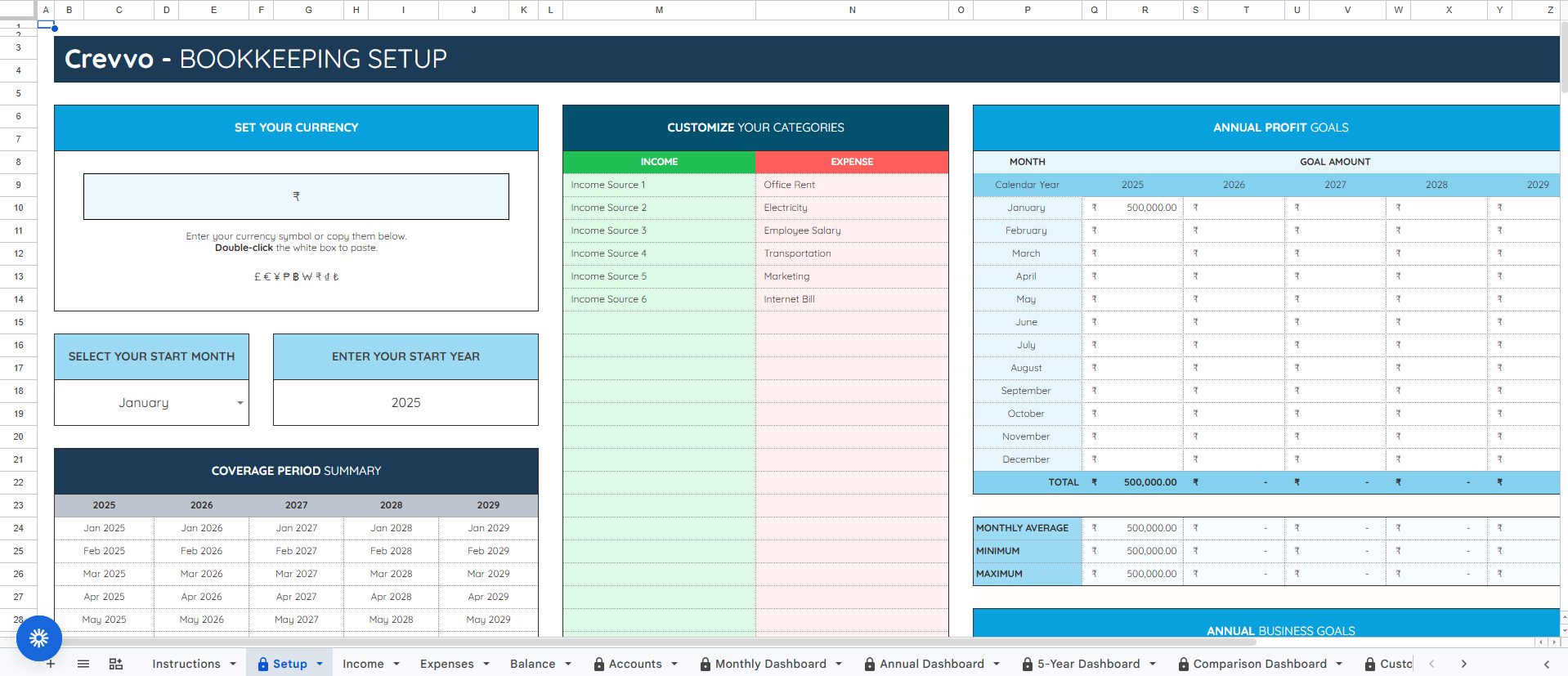Click the 'Employee Salary' expense cell
The image size is (1568, 676).
852,231
